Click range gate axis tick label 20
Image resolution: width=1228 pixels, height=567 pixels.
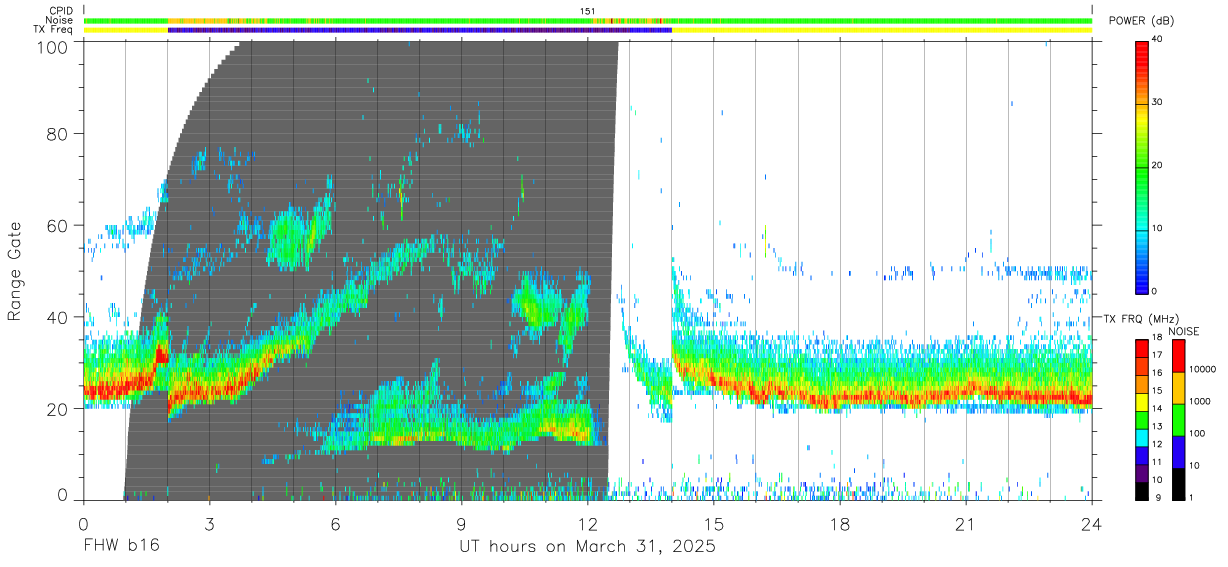coord(58,409)
